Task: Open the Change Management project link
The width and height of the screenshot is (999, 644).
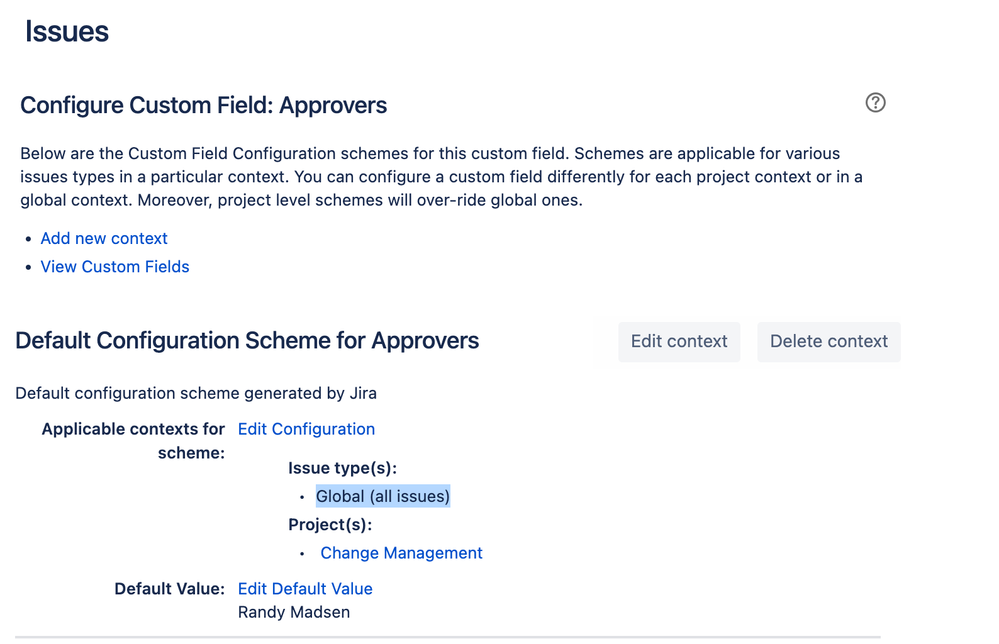Action: (401, 553)
